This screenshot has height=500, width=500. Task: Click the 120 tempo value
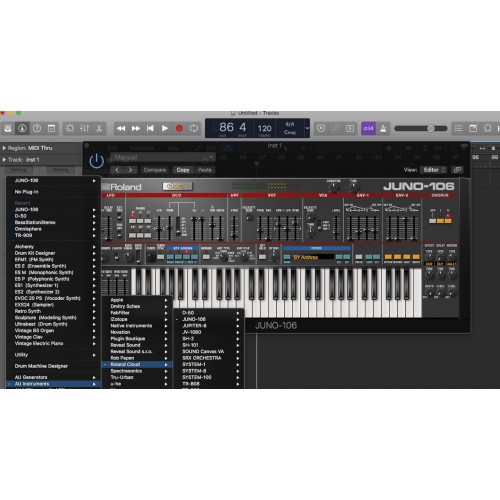click(x=264, y=128)
